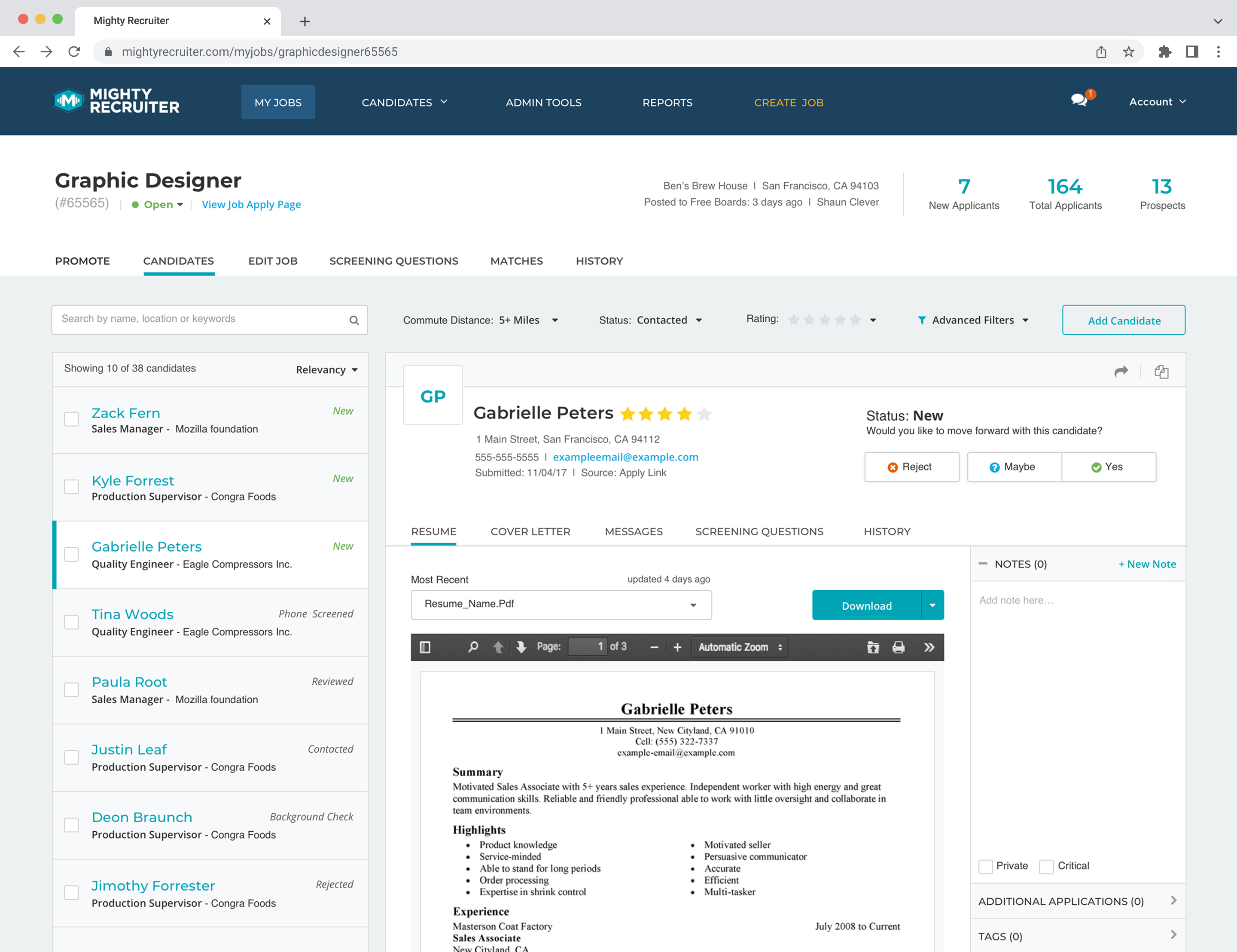Viewport: 1237px width, 952px height.
Task: Toggle the PDF viewer sidebar panel
Action: tap(425, 647)
